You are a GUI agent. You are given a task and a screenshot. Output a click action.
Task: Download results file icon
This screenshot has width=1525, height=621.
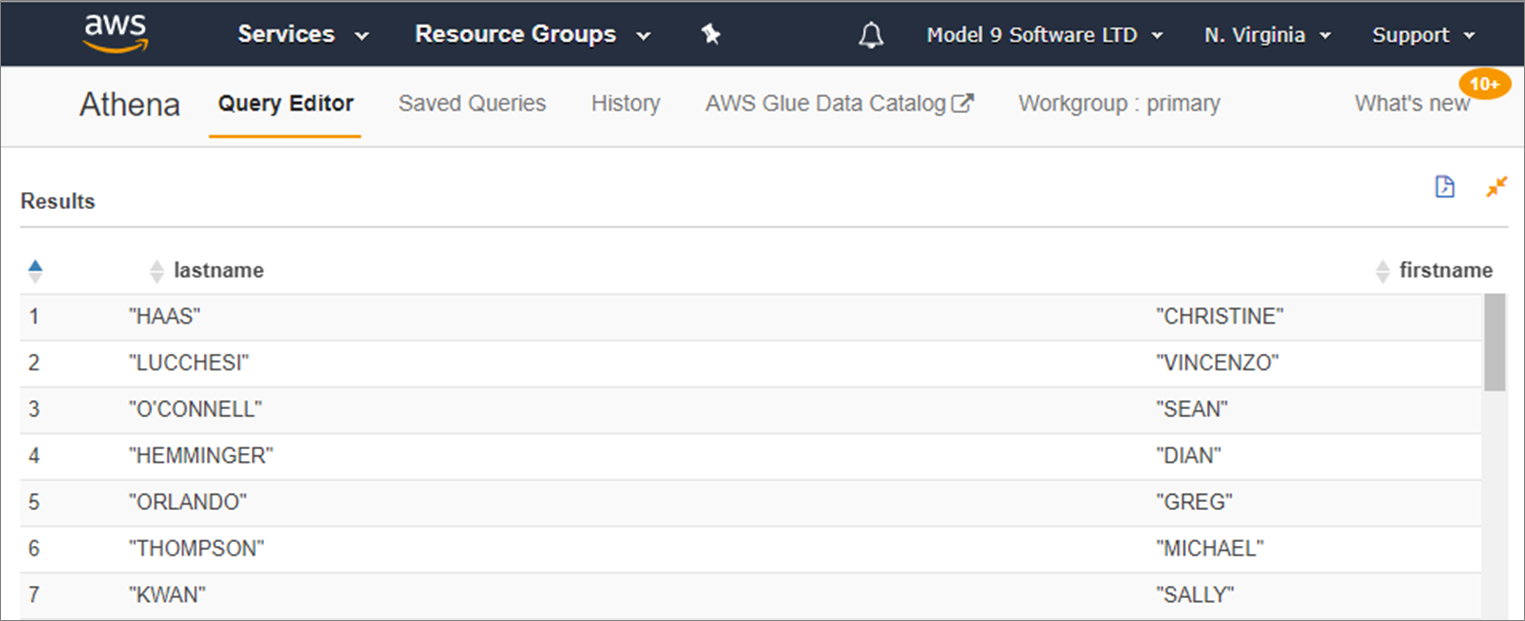click(1444, 187)
